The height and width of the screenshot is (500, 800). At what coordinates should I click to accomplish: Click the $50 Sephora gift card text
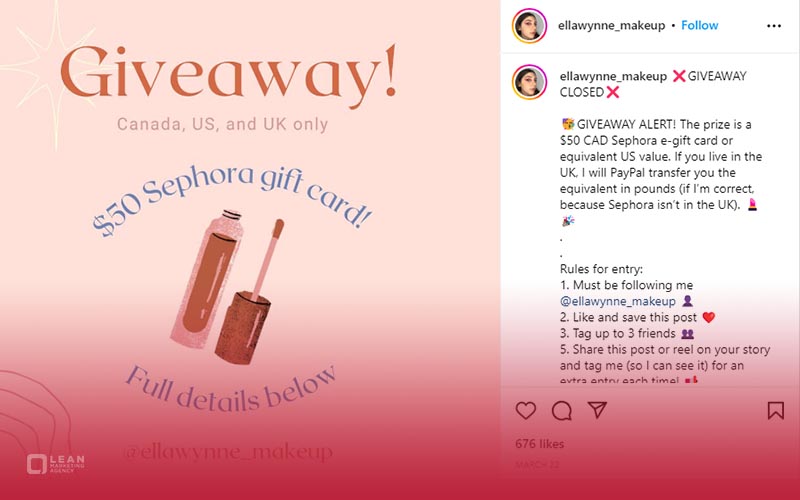coord(232,199)
